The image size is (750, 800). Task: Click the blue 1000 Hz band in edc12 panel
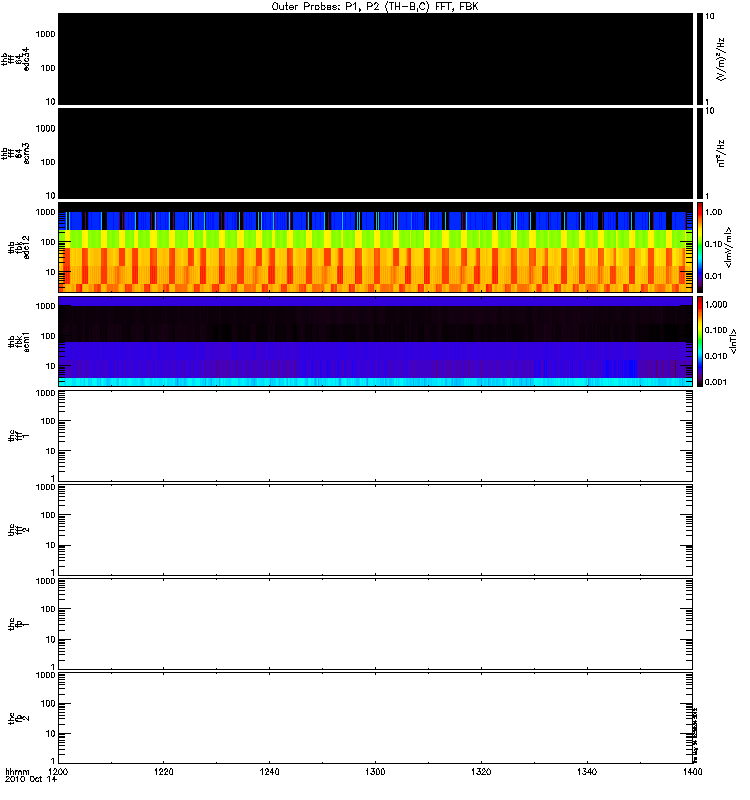coord(375,221)
